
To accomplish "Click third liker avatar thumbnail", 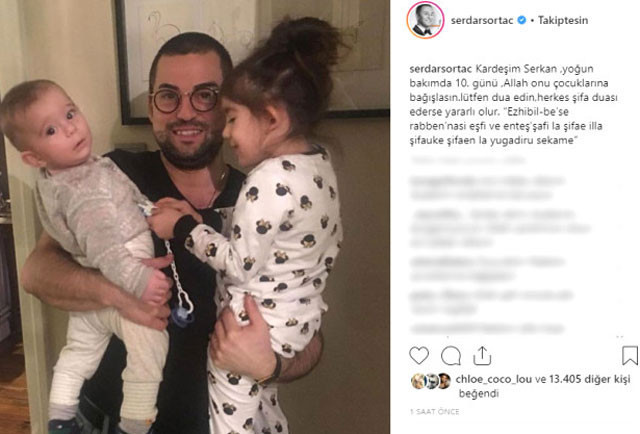I will [444, 381].
